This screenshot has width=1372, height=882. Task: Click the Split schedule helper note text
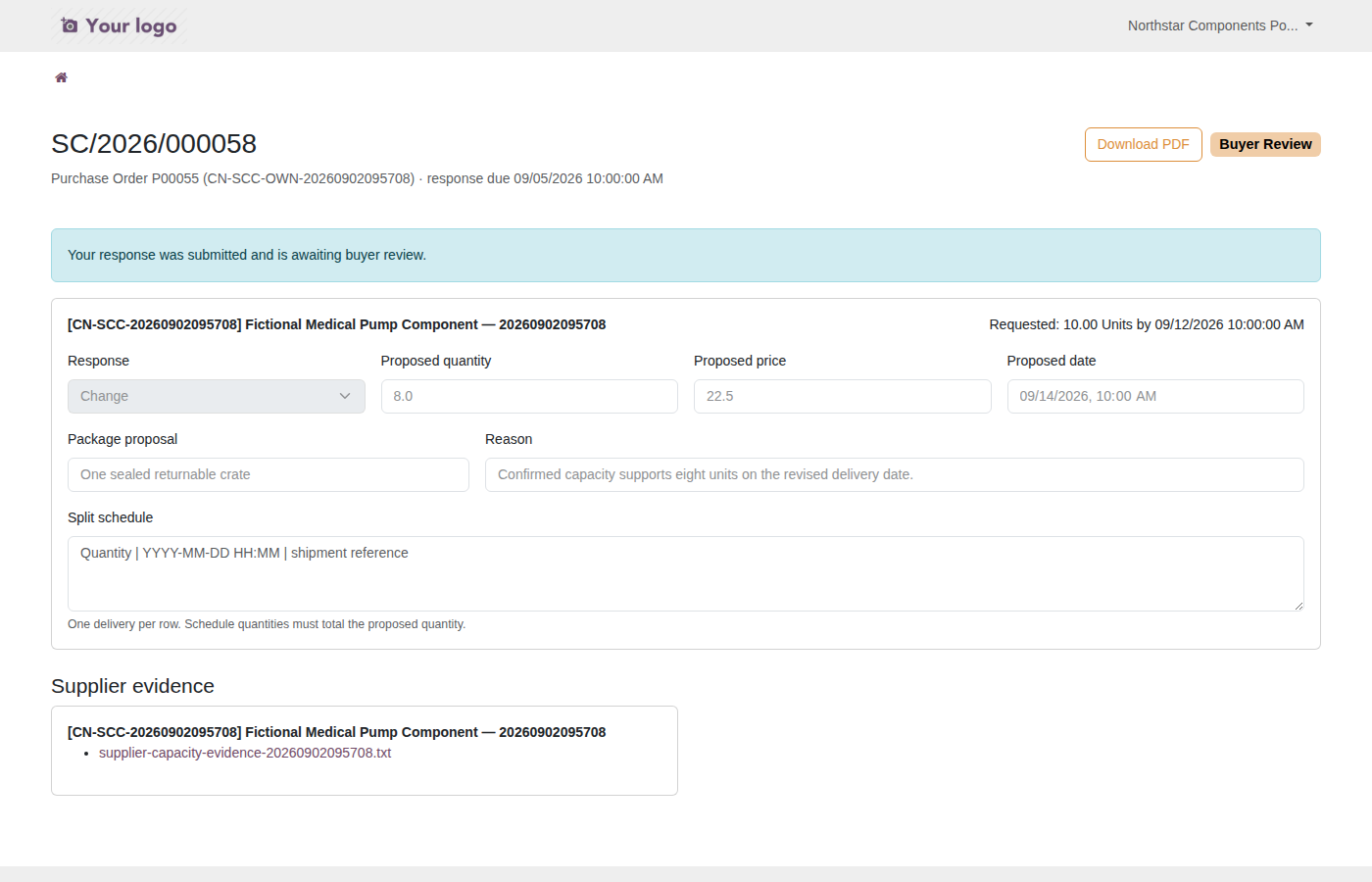click(267, 624)
